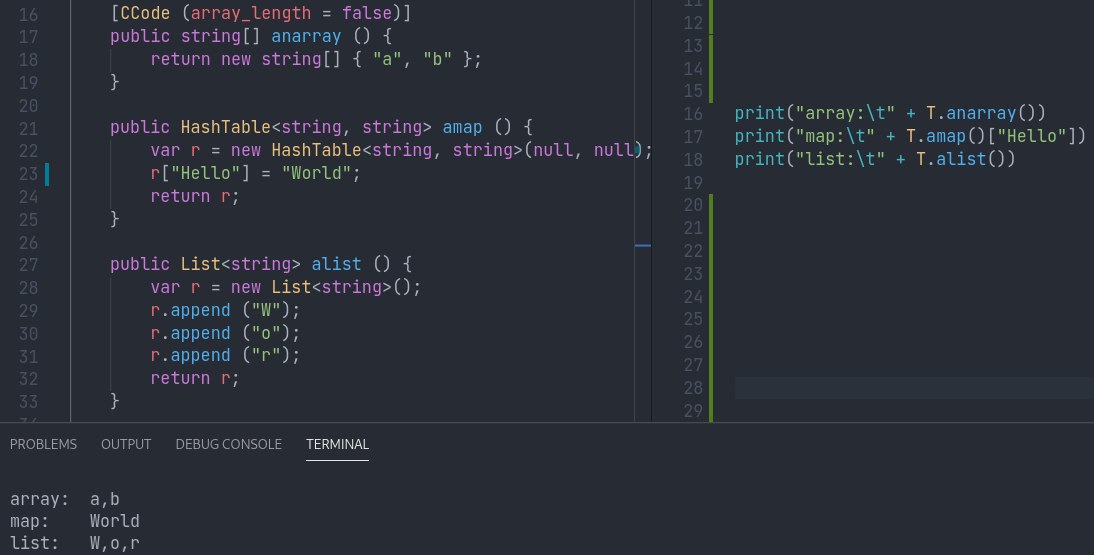Click 'array_length' in CCode attribute

coord(251,13)
